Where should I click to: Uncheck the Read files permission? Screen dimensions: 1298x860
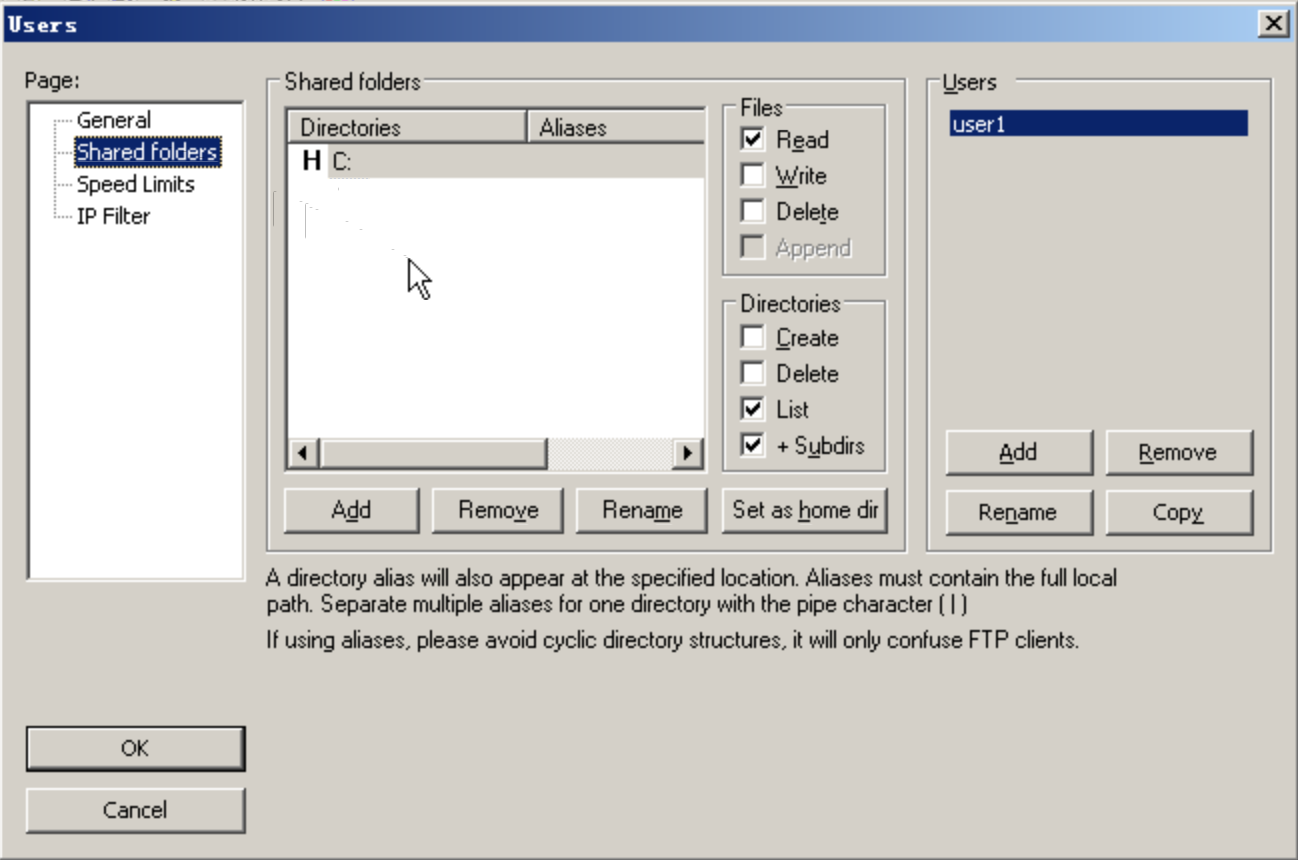pyautogui.click(x=753, y=140)
